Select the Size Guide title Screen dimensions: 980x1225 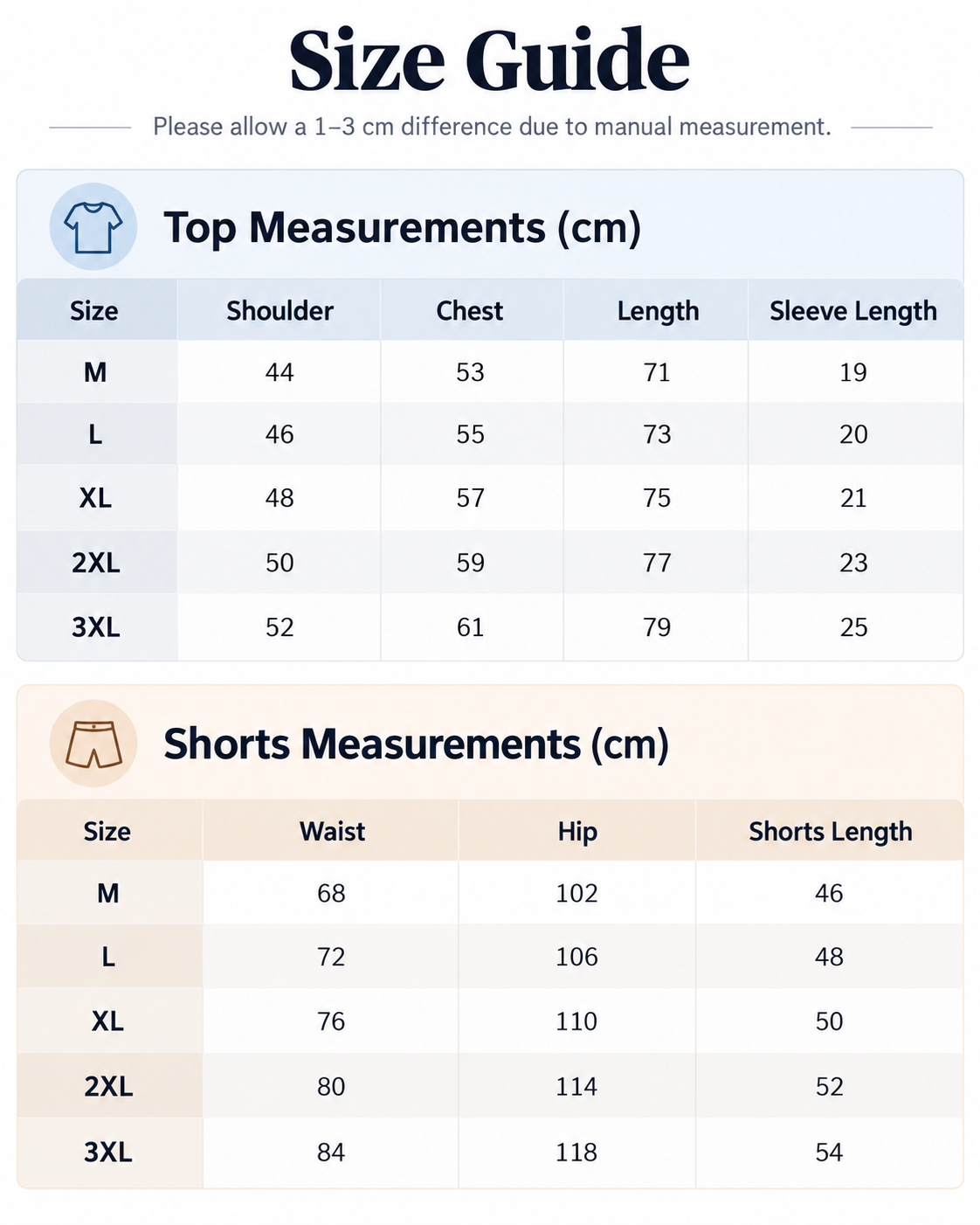[490, 59]
